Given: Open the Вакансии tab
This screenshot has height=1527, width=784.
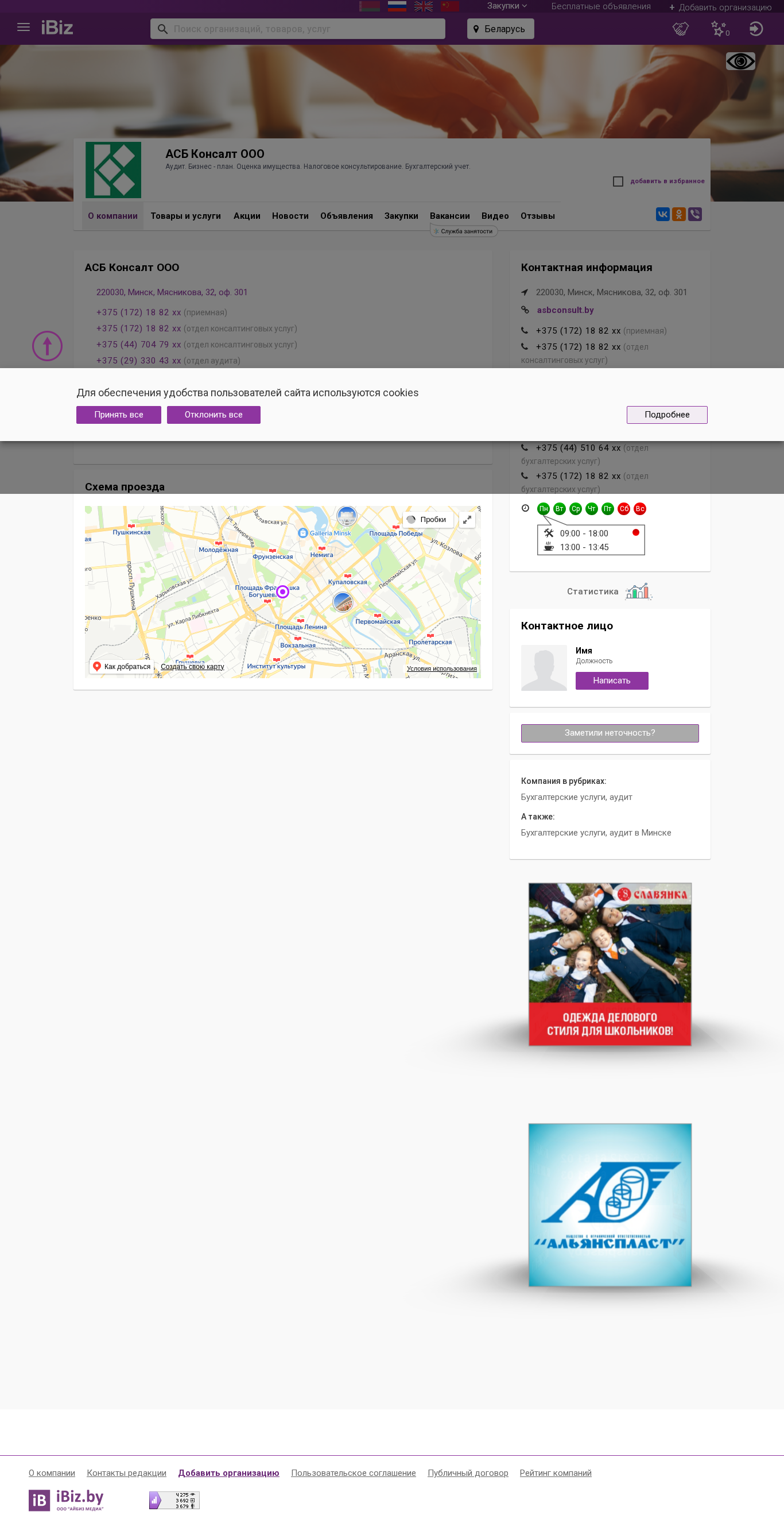Looking at the screenshot, I should (450, 216).
